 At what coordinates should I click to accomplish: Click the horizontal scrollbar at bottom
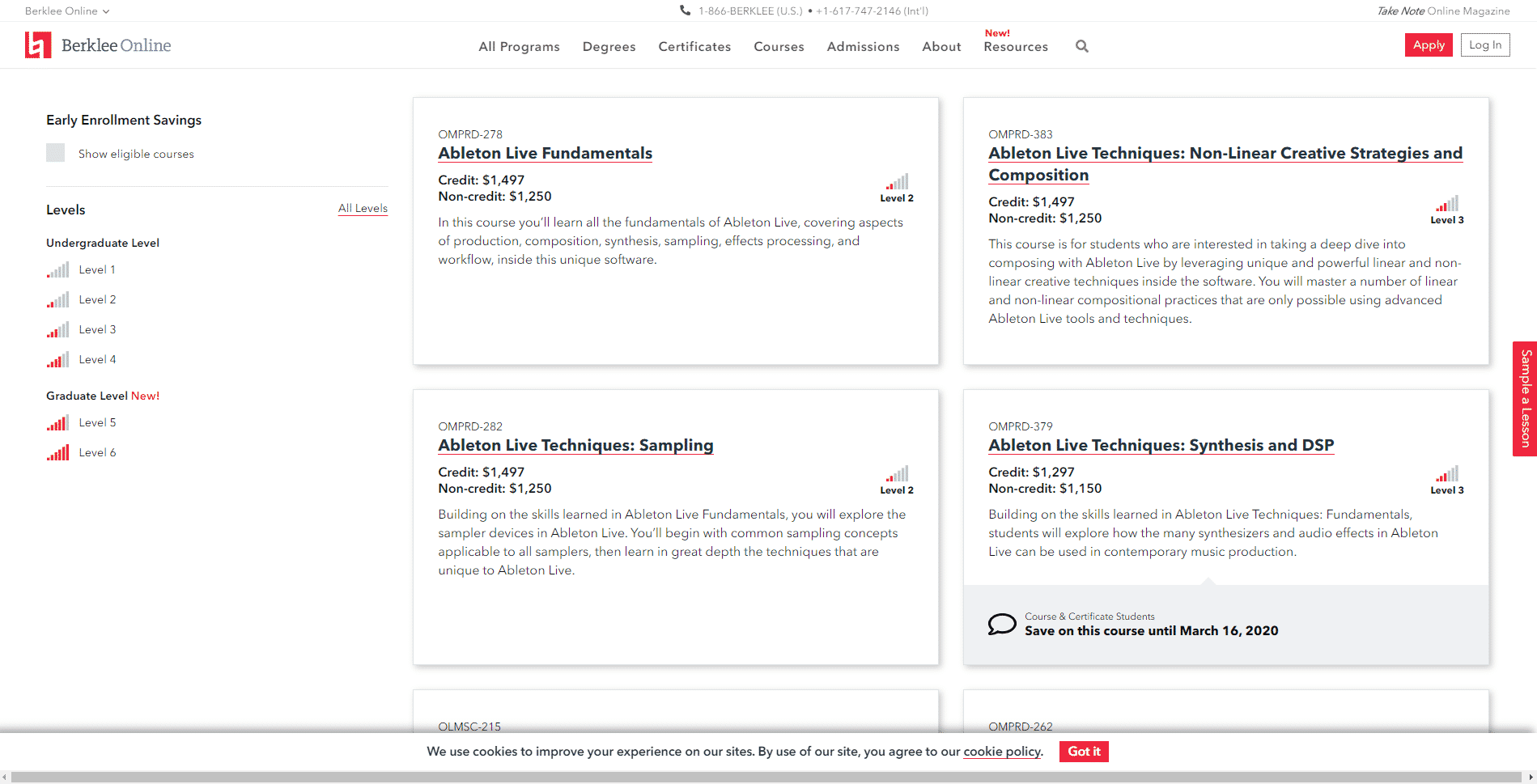click(x=766, y=778)
